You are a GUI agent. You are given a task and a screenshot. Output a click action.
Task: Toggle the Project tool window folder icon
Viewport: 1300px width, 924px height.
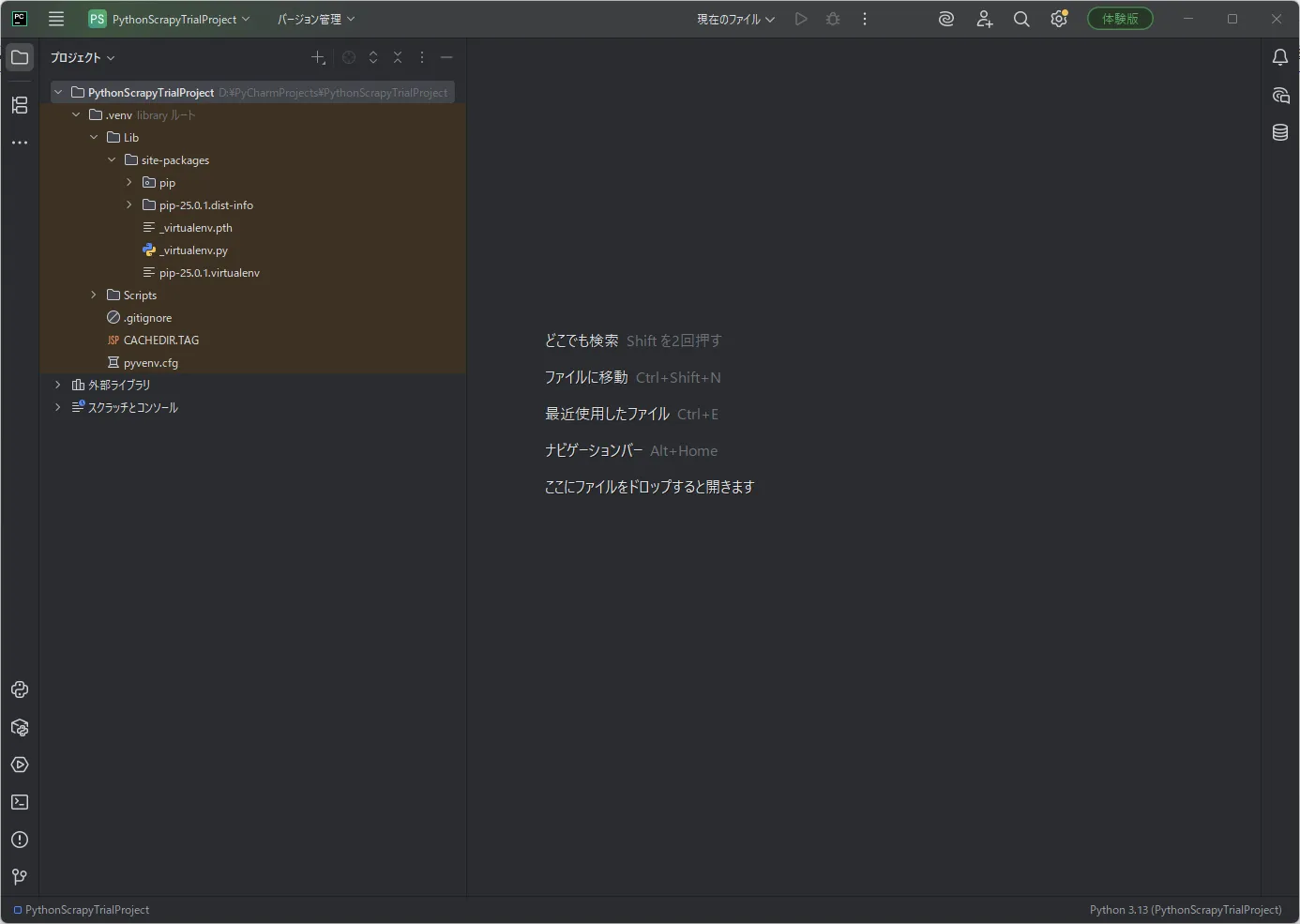click(x=20, y=57)
